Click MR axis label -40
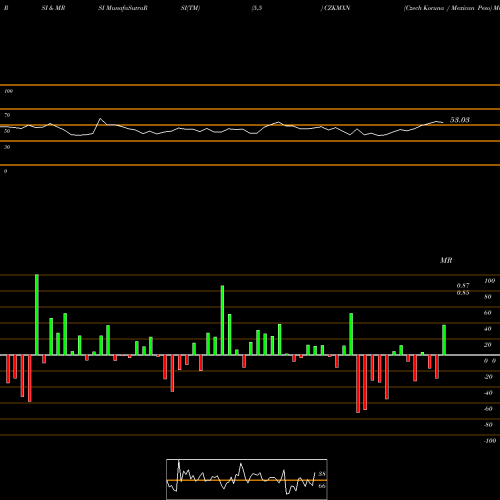 (x=488, y=393)
